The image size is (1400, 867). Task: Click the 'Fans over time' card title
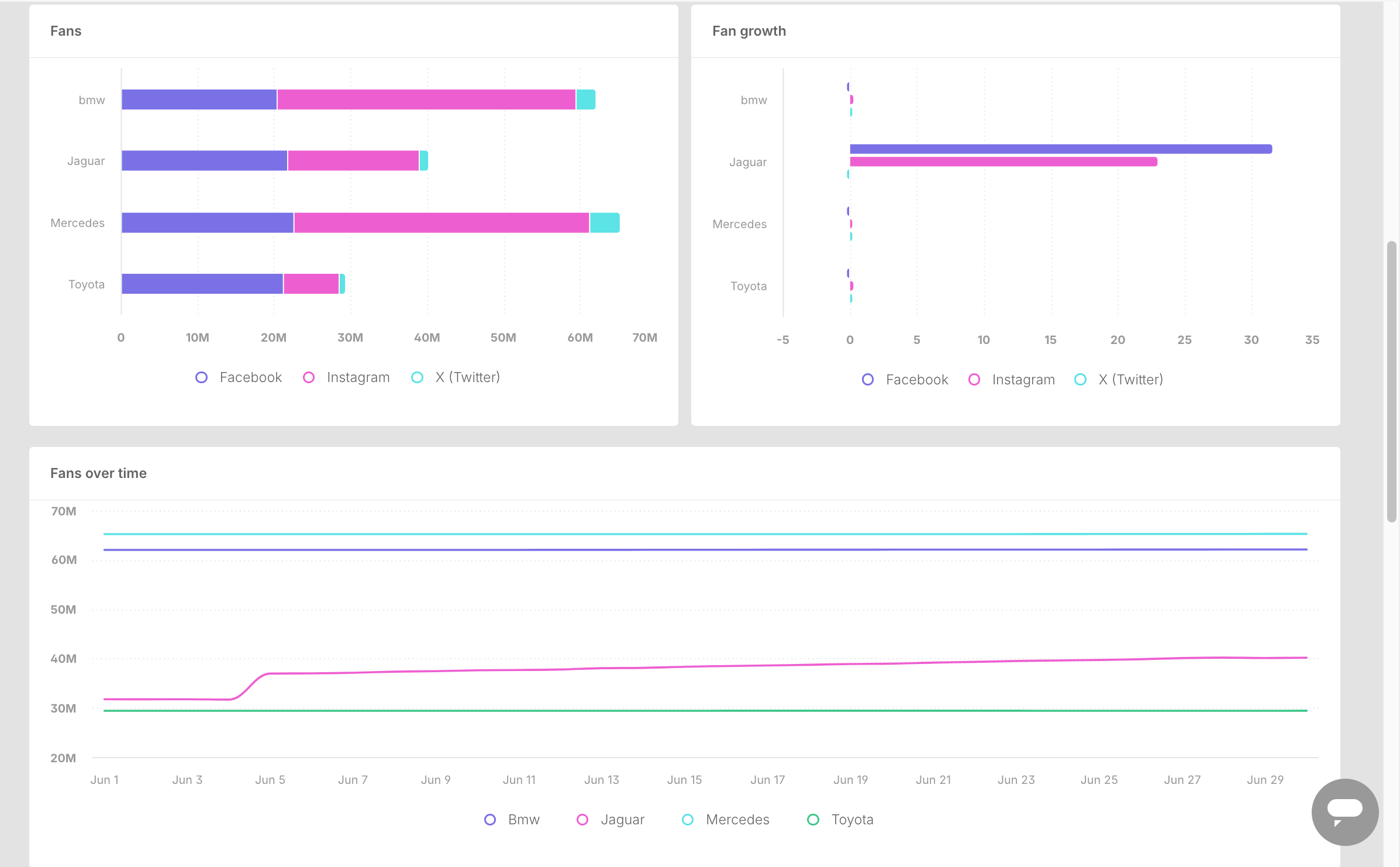pos(98,473)
